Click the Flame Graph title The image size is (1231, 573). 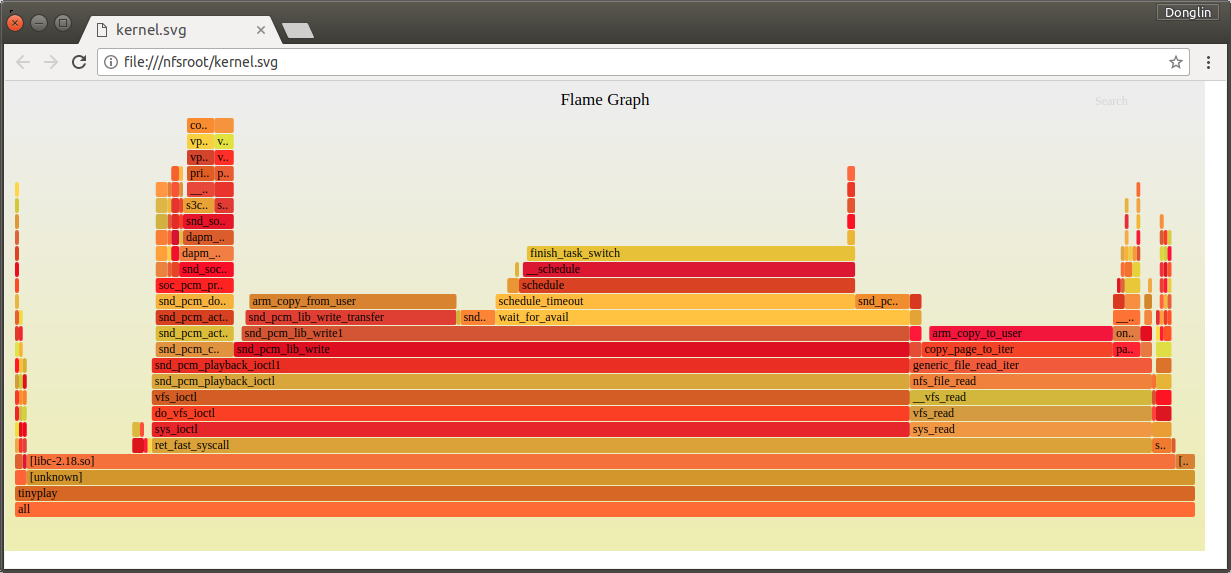point(605,99)
